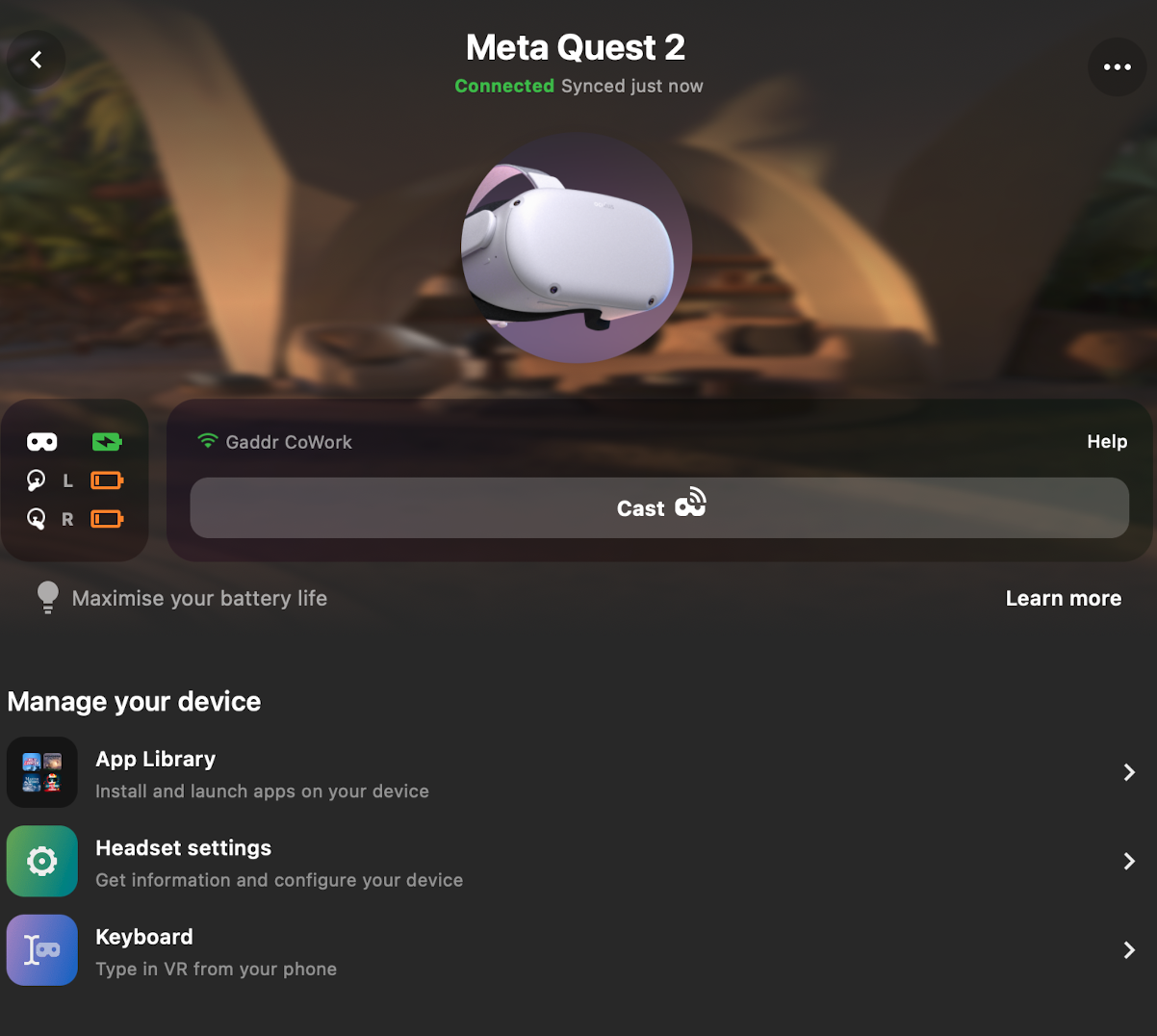Click the green Headset settings gear icon
1157x1036 pixels.
pos(42,861)
